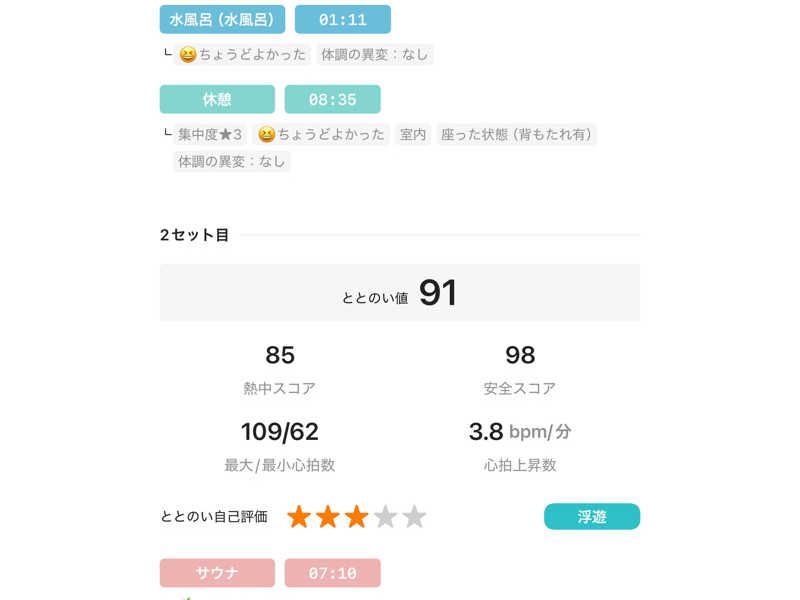Image resolution: width=800 pixels, height=600 pixels.
Task: Select the 室内 tag
Action: (x=413, y=134)
